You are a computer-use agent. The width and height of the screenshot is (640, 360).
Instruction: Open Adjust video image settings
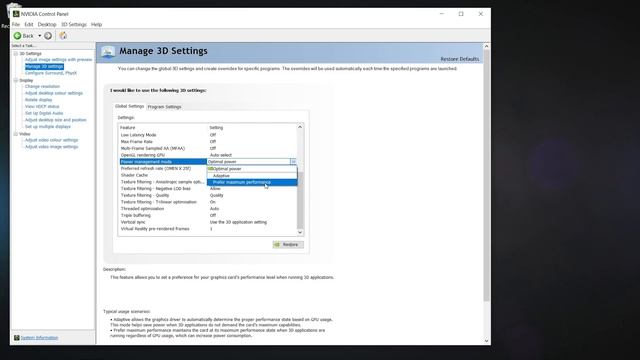[x=51, y=147]
